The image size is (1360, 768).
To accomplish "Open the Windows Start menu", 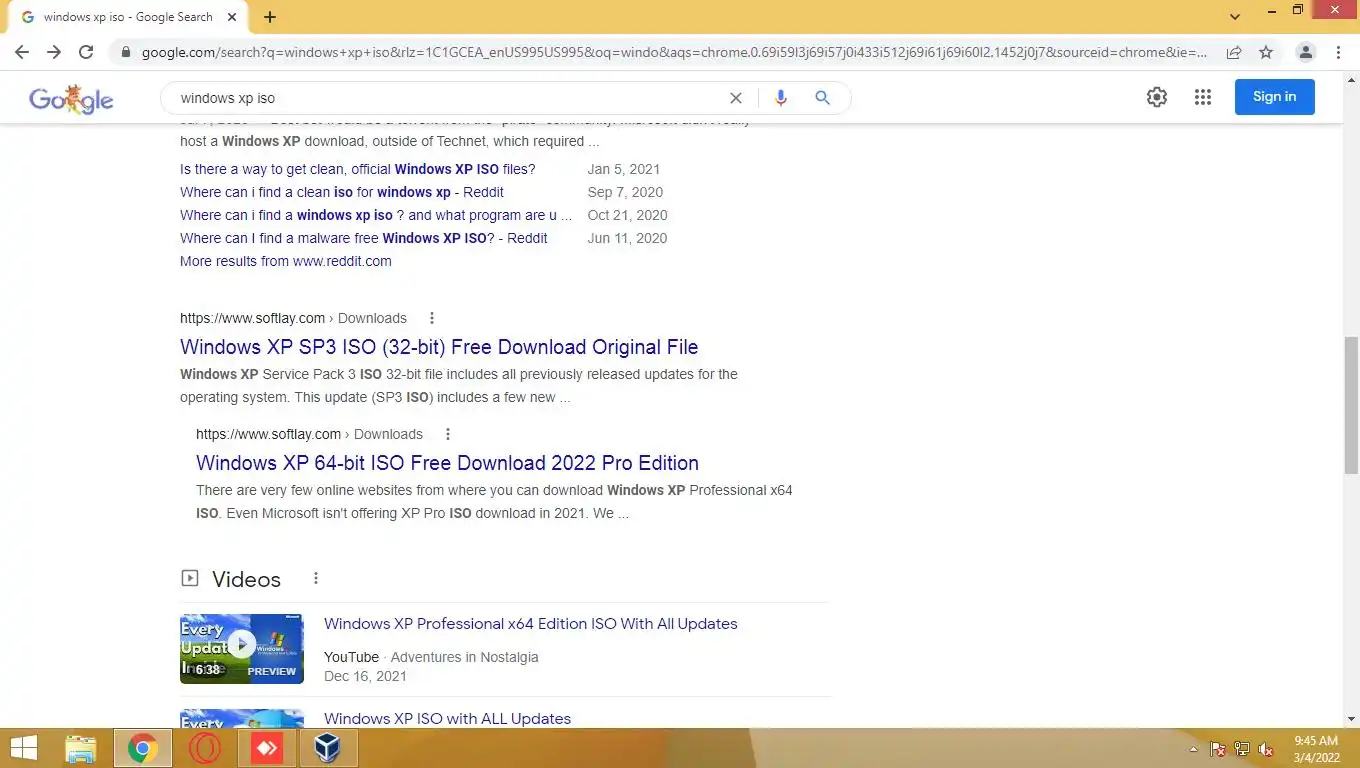I will click(24, 748).
